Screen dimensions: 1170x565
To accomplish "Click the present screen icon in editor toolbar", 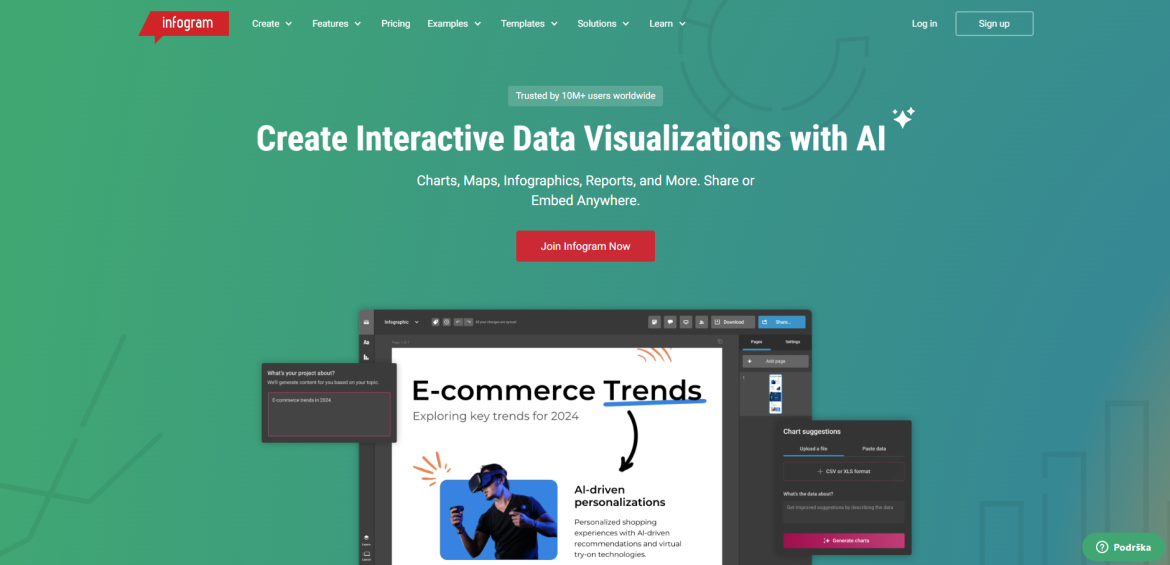I will pyautogui.click(x=686, y=322).
